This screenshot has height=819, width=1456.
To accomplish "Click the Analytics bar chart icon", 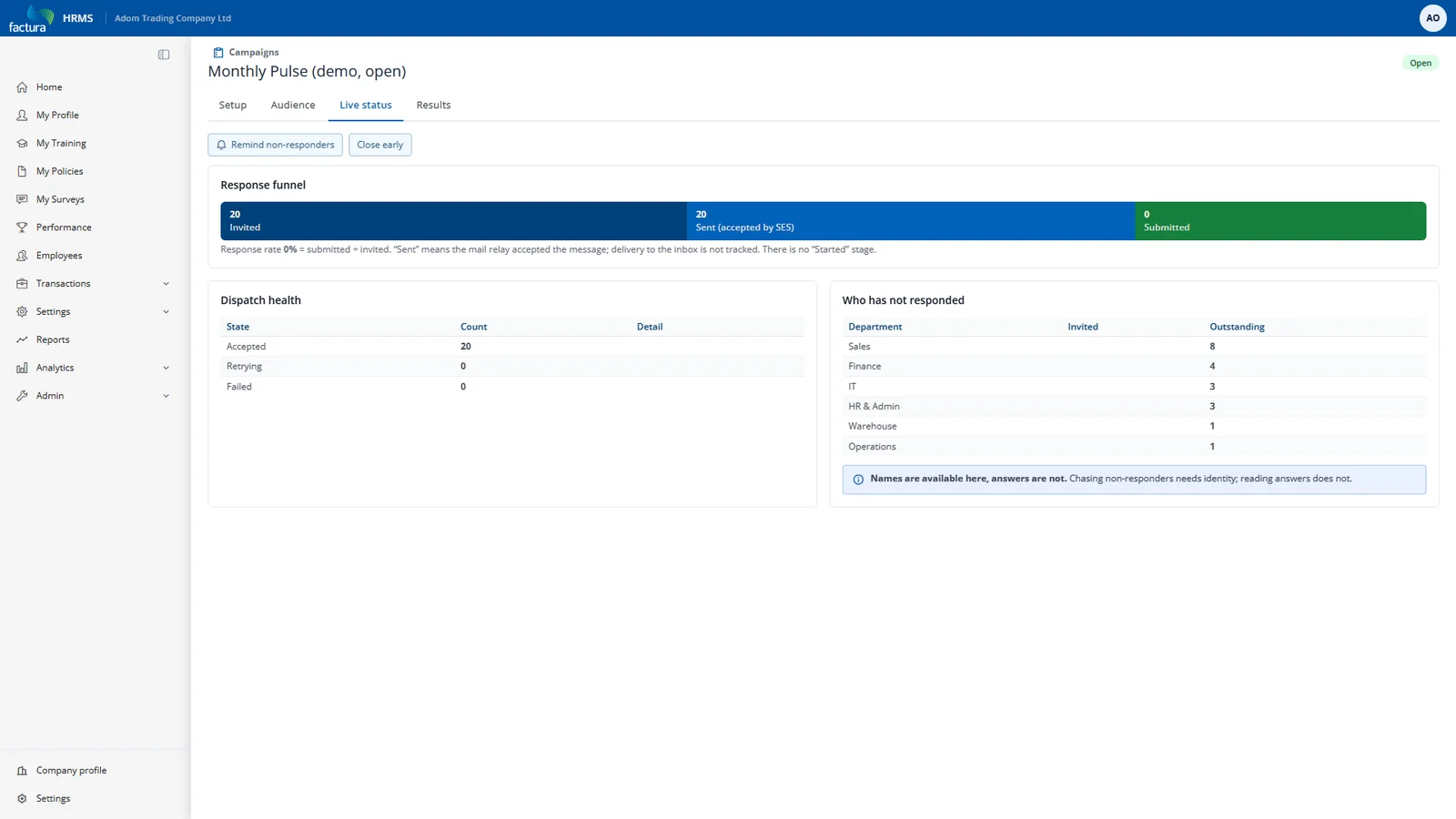I will [22, 368].
